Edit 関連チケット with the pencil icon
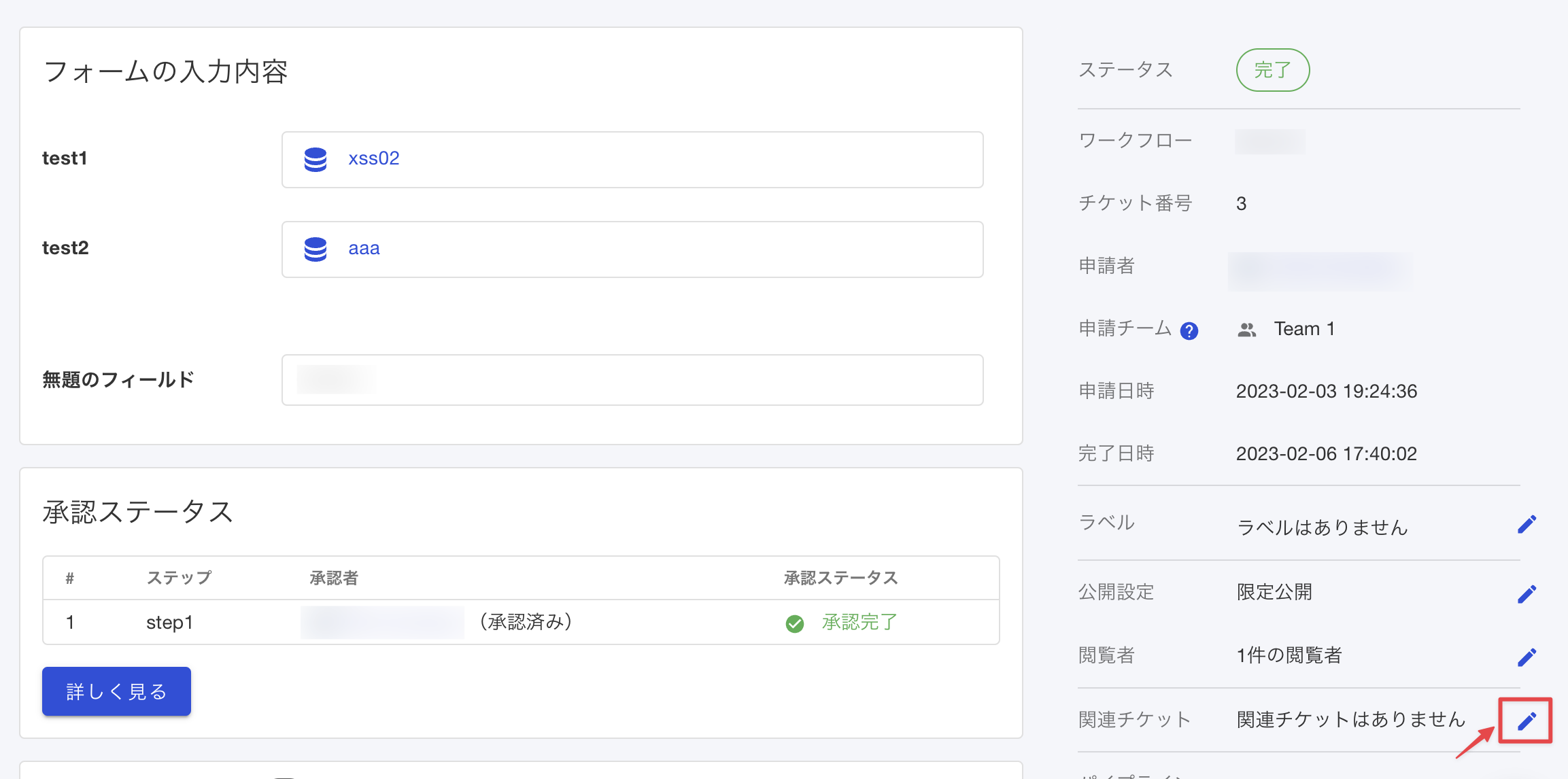1568x779 pixels. tap(1527, 721)
